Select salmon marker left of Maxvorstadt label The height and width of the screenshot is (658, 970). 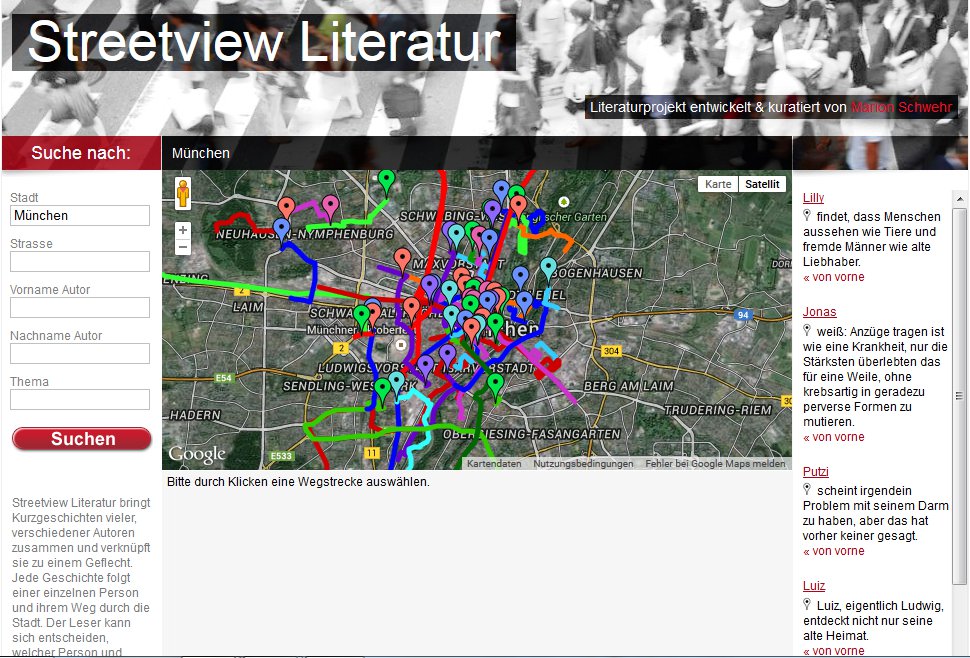pos(402,260)
